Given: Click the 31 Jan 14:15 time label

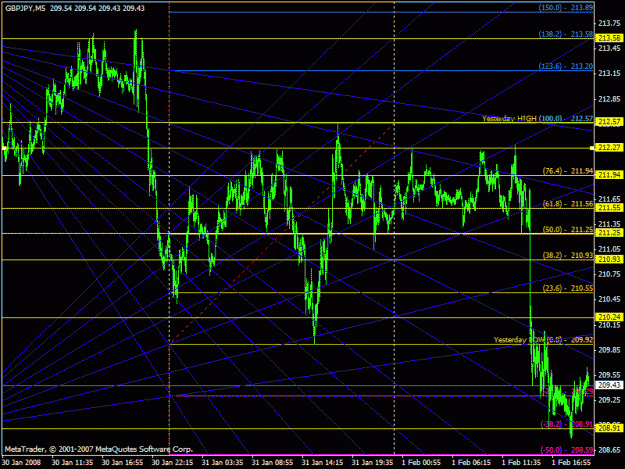Looking at the screenshot, I should [322, 462].
